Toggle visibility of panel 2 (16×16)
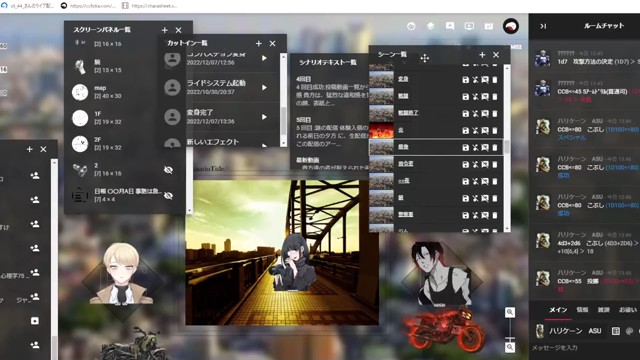This screenshot has height=360, width=640. (x=168, y=170)
